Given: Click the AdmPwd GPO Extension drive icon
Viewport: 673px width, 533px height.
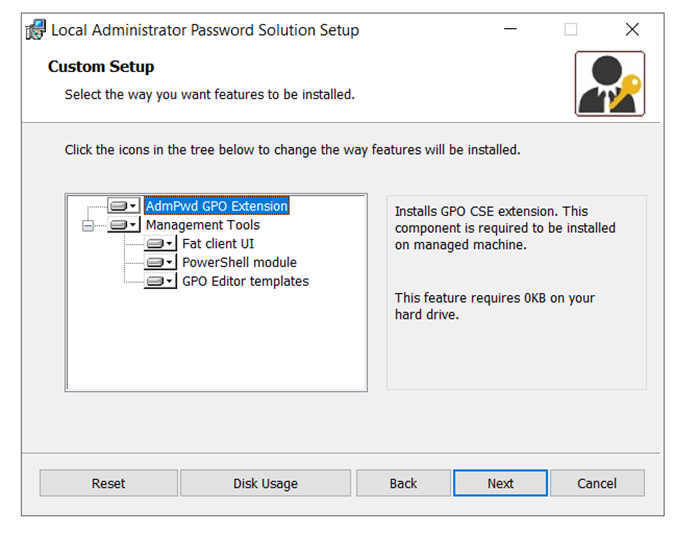Looking at the screenshot, I should (118, 206).
